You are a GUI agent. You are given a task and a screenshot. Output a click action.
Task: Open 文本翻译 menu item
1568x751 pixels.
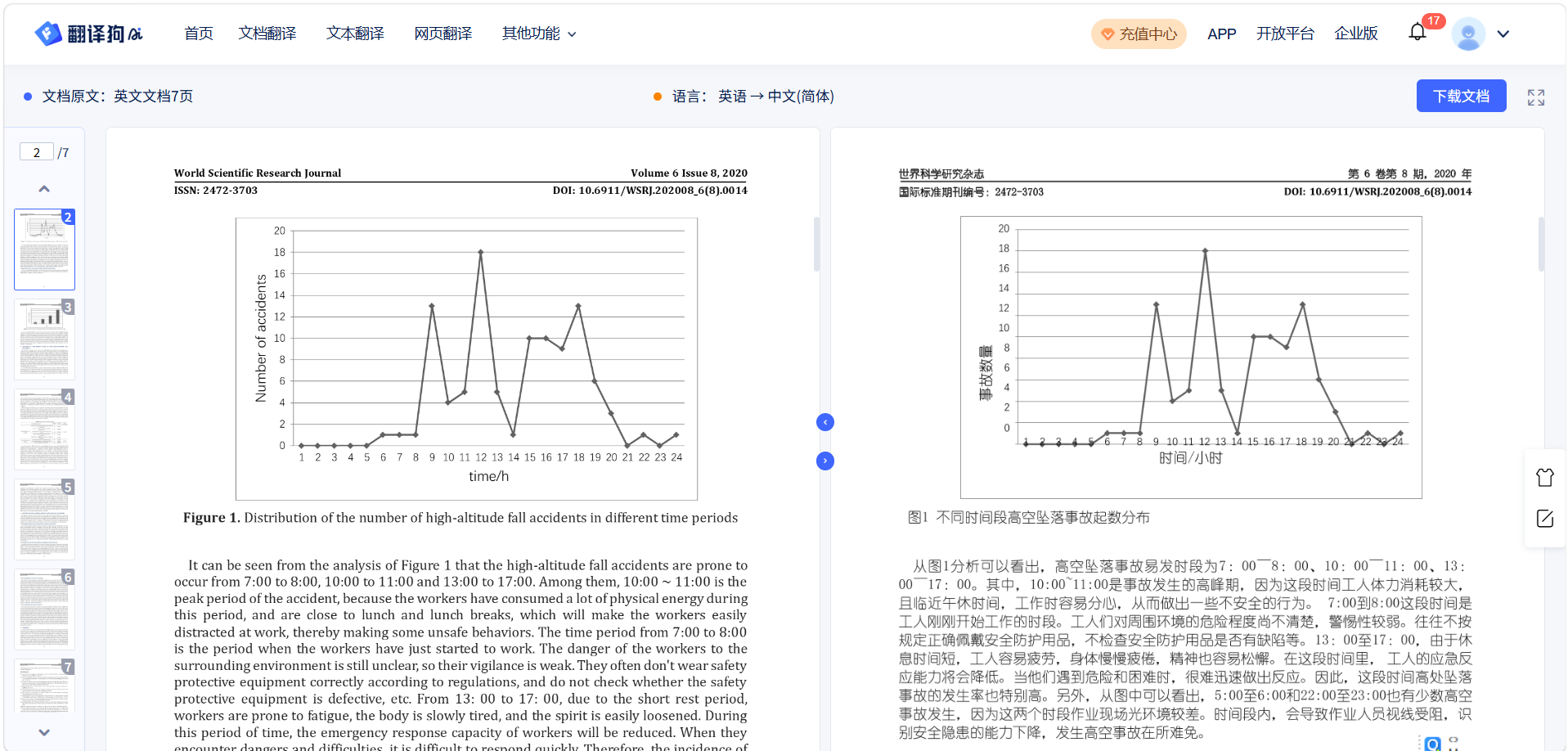click(355, 34)
